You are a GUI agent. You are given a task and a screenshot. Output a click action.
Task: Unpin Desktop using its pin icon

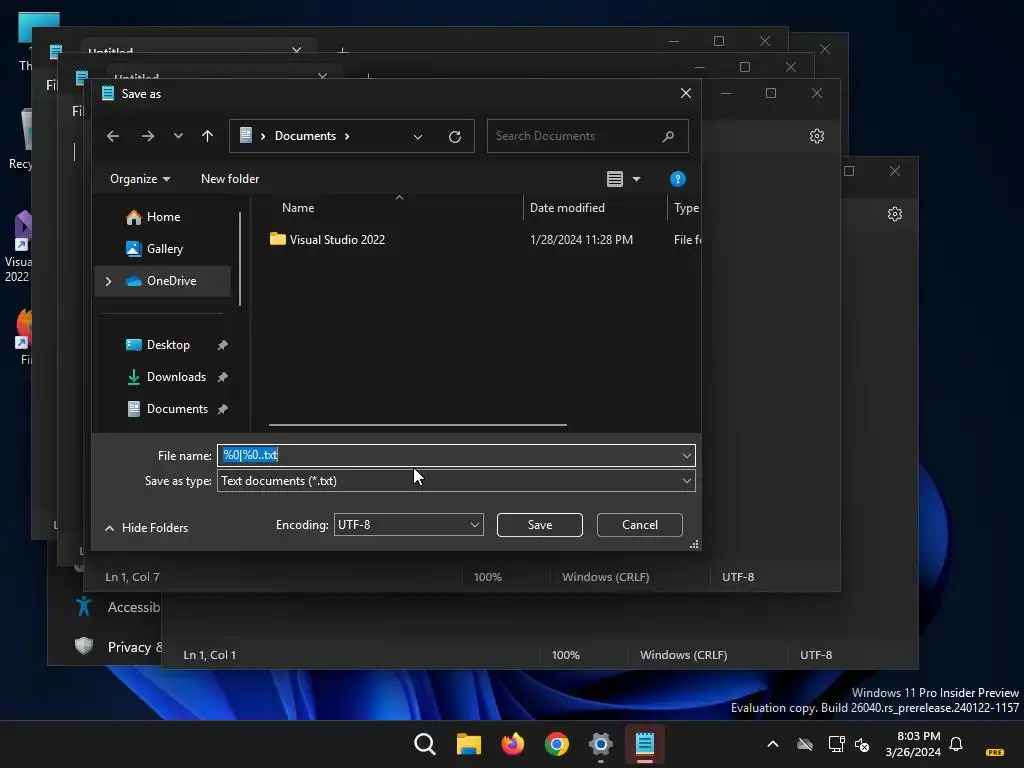(222, 345)
